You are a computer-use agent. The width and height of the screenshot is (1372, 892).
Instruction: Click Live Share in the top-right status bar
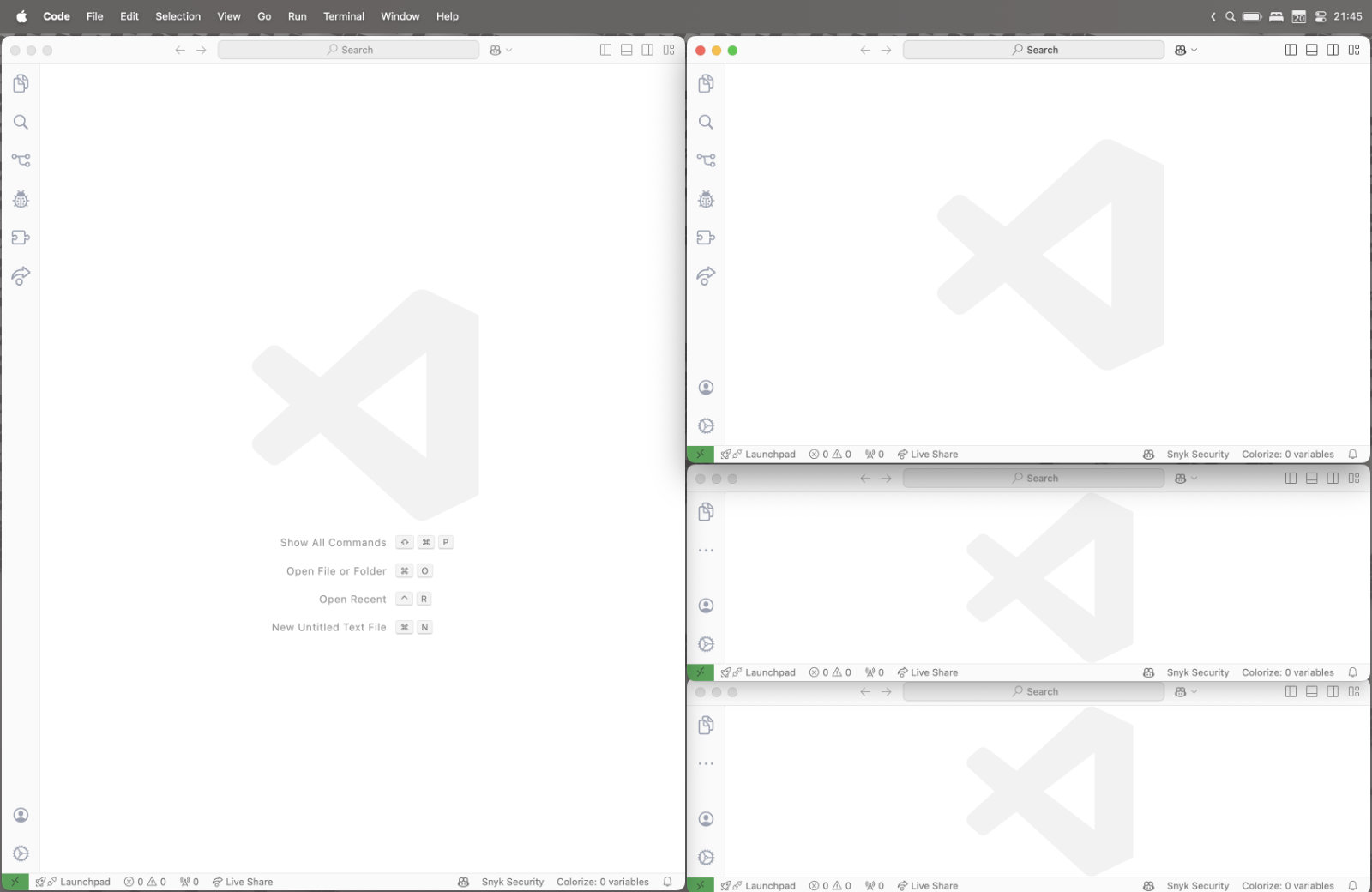(x=928, y=455)
